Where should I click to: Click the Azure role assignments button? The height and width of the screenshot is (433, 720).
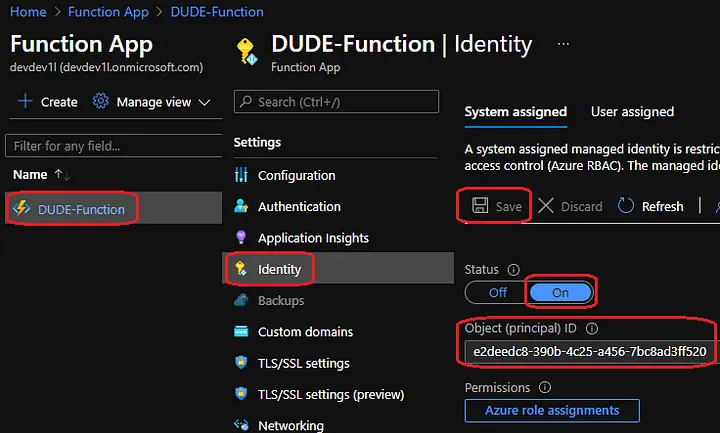click(552, 410)
